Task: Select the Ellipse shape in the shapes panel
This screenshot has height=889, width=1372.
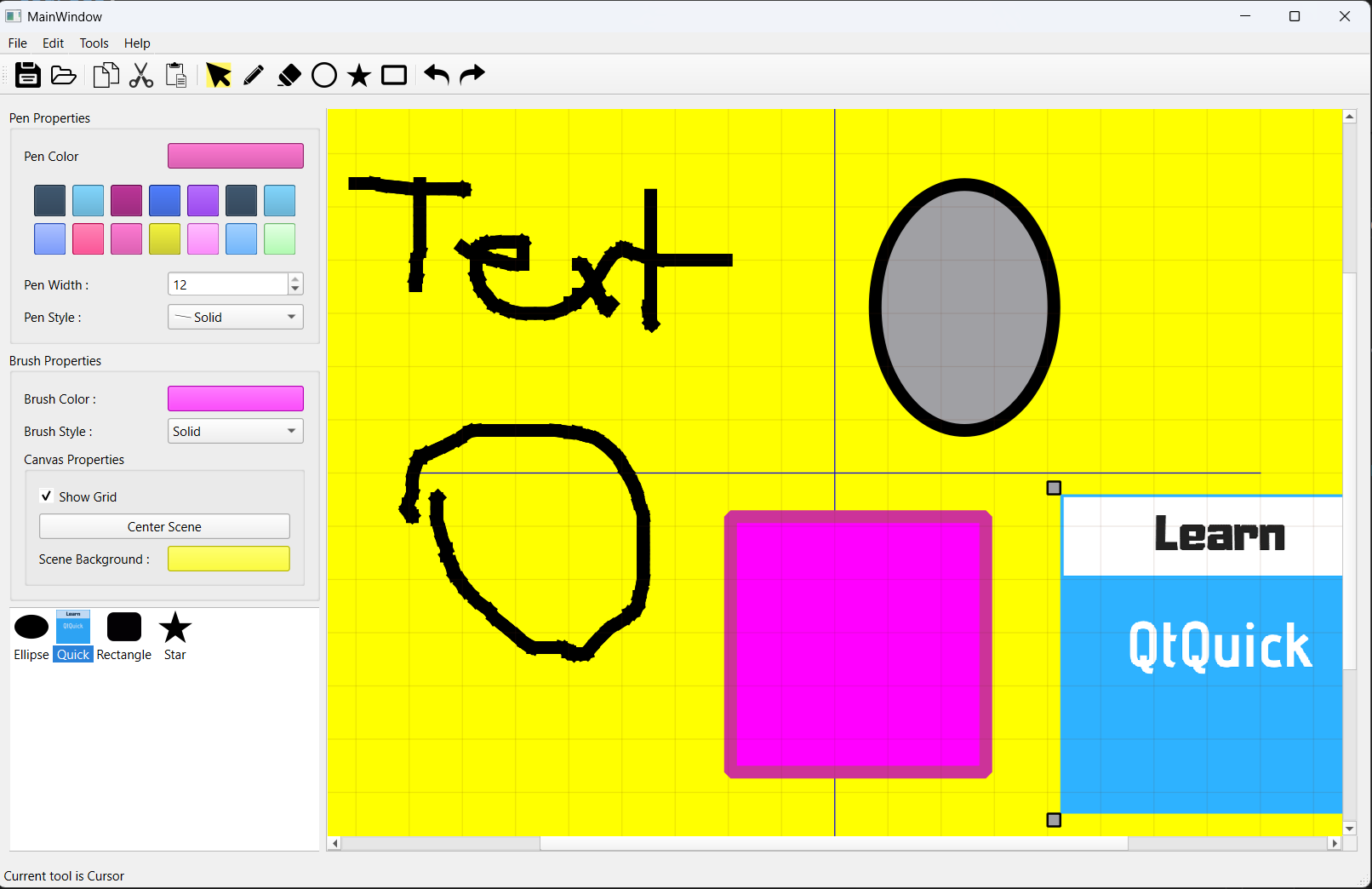Action: (x=31, y=626)
